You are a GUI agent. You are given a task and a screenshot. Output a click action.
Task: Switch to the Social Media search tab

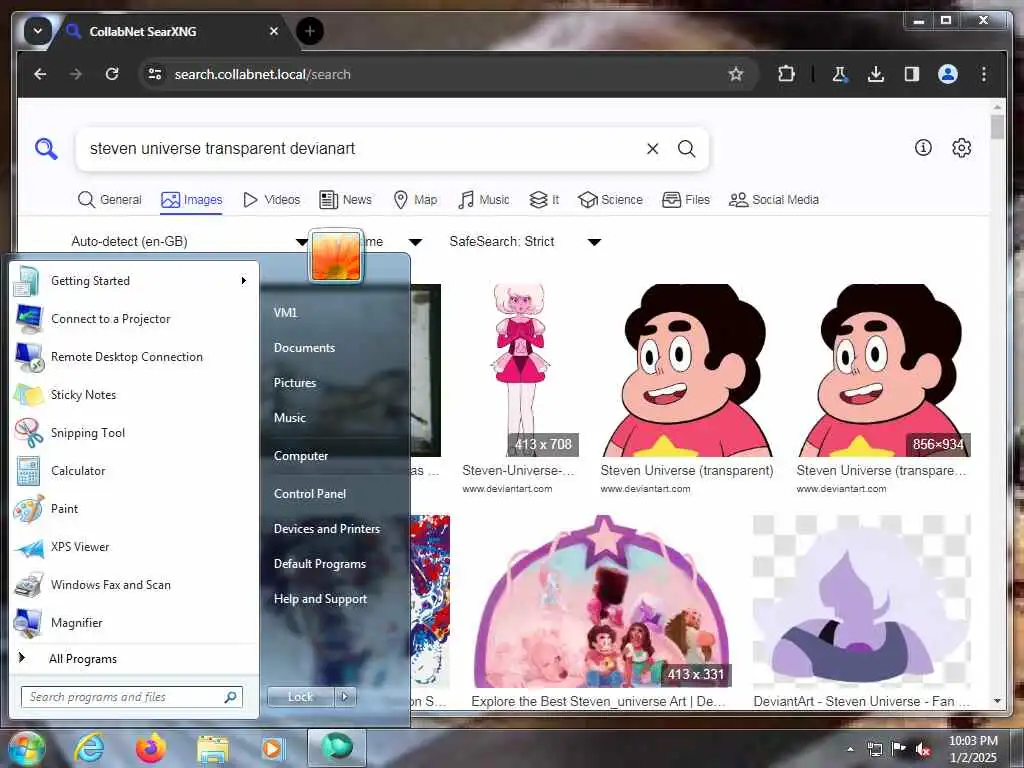coord(774,200)
